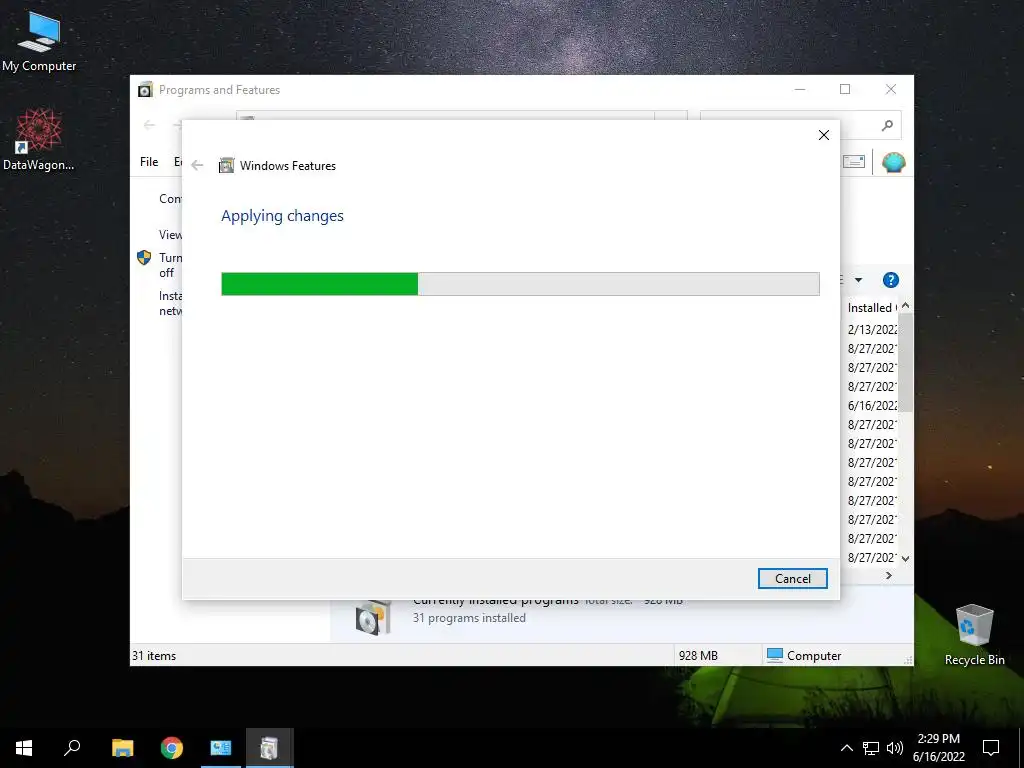This screenshot has height=768, width=1024.
Task: Open the notification center
Action: [x=991, y=748]
